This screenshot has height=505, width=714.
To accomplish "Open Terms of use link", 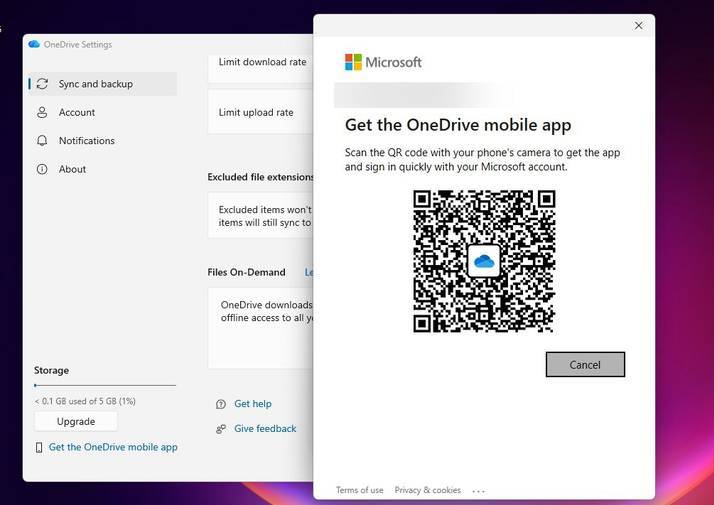I will coord(360,490).
